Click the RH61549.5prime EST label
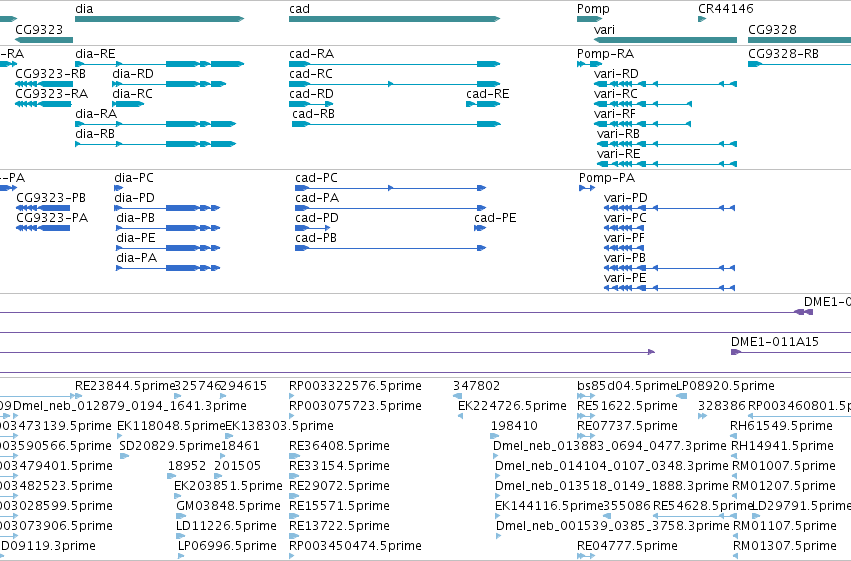 (782, 426)
